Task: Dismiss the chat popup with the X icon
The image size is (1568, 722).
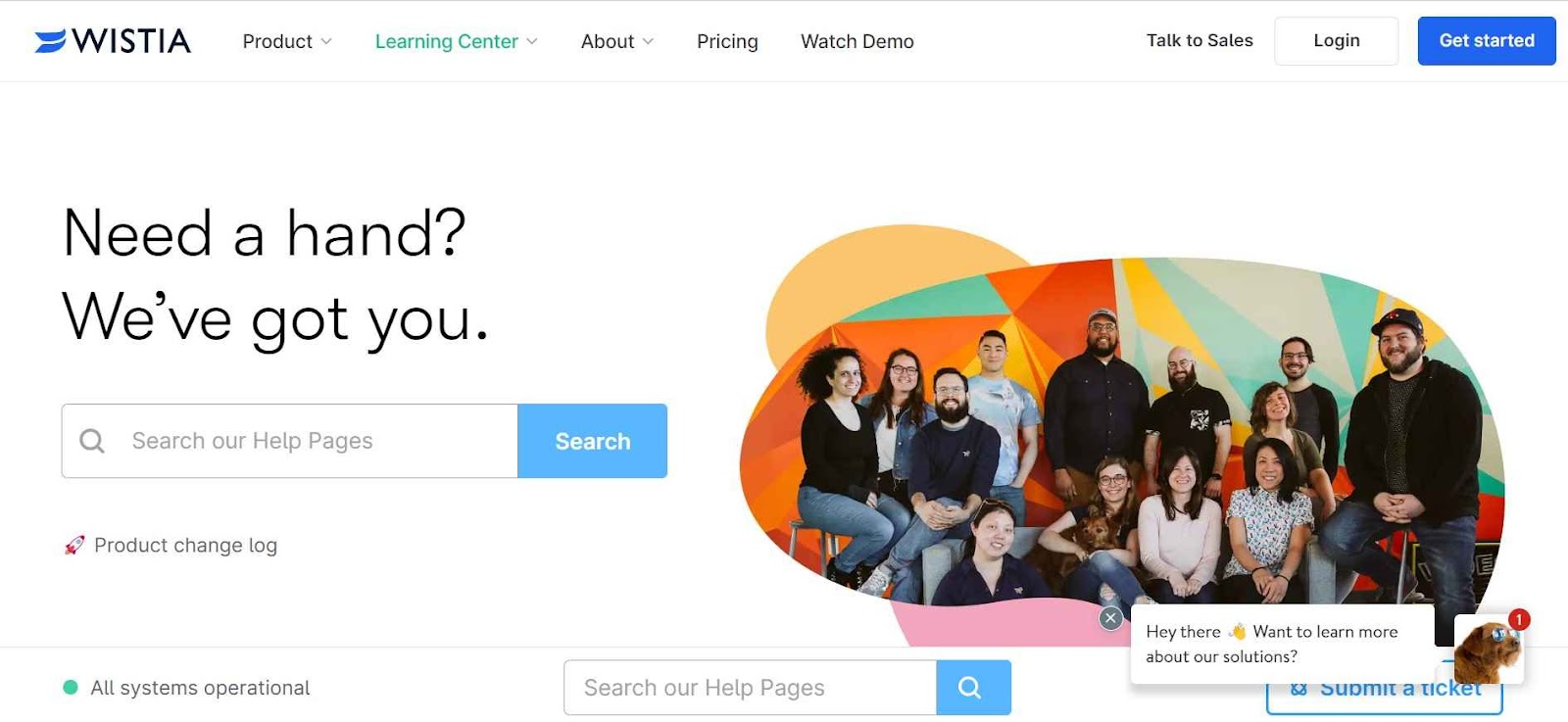Action: tap(1110, 618)
